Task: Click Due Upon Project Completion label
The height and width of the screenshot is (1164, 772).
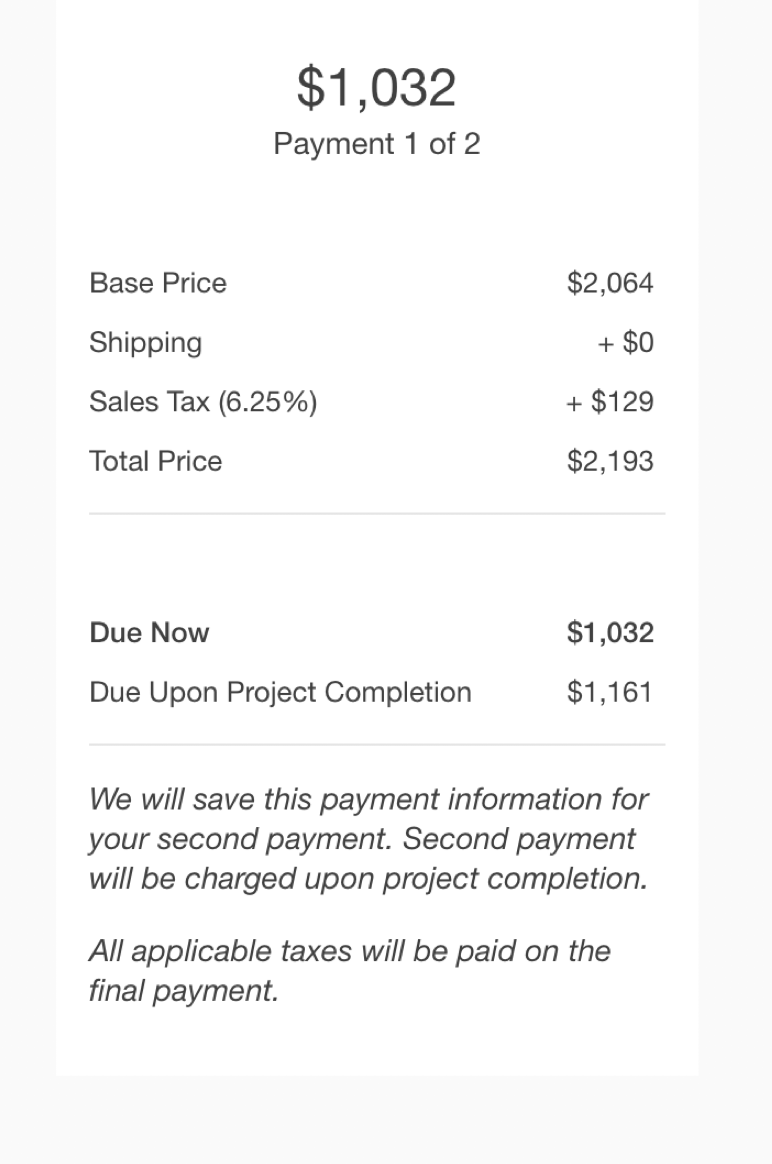Action: [x=280, y=693]
